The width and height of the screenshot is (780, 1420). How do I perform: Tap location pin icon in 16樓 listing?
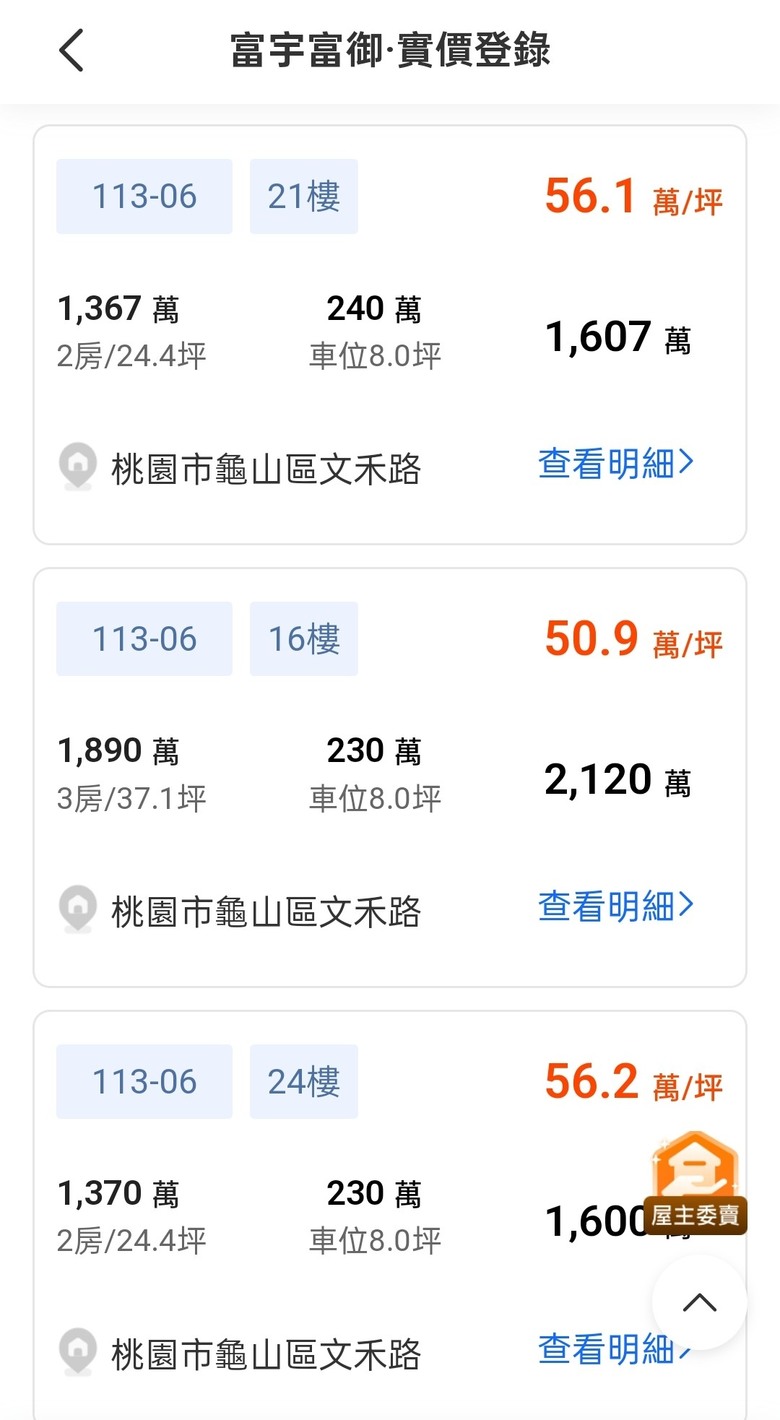point(78,910)
